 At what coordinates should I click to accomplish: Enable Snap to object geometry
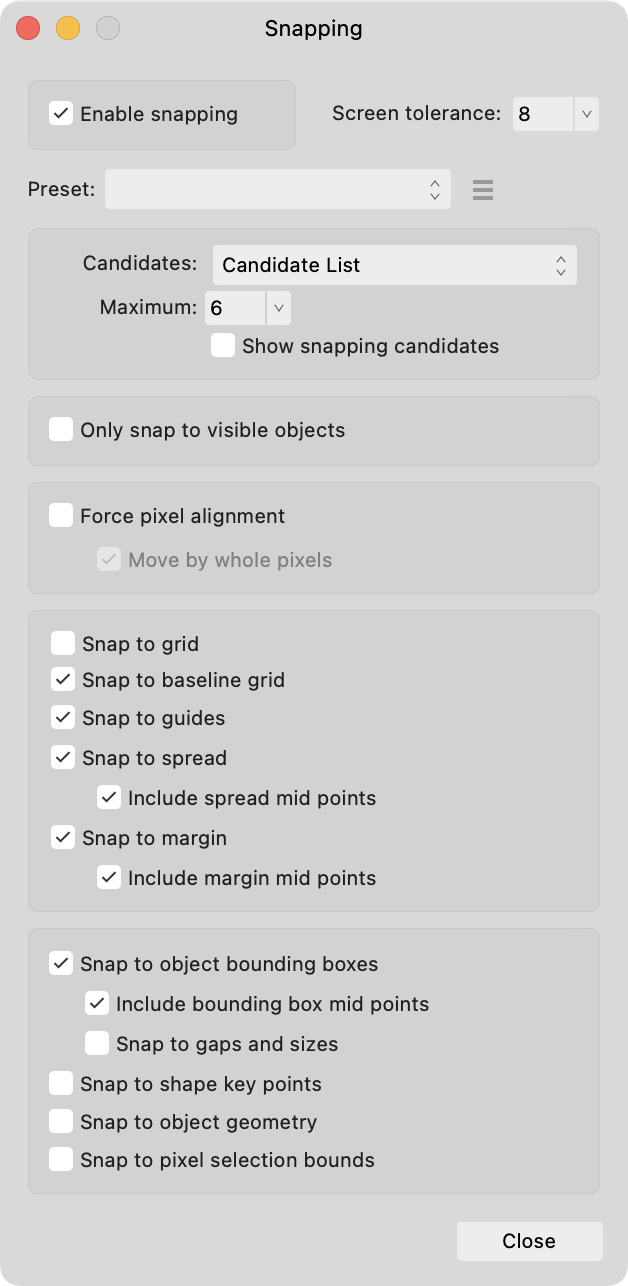point(61,1122)
